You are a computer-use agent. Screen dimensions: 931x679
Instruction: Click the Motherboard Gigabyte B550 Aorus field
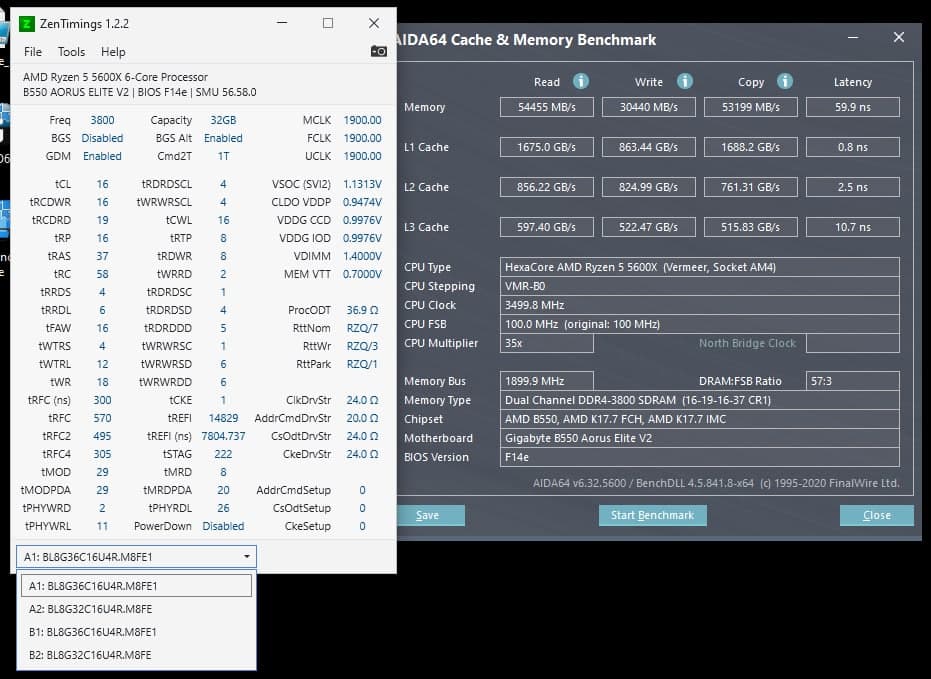point(700,438)
